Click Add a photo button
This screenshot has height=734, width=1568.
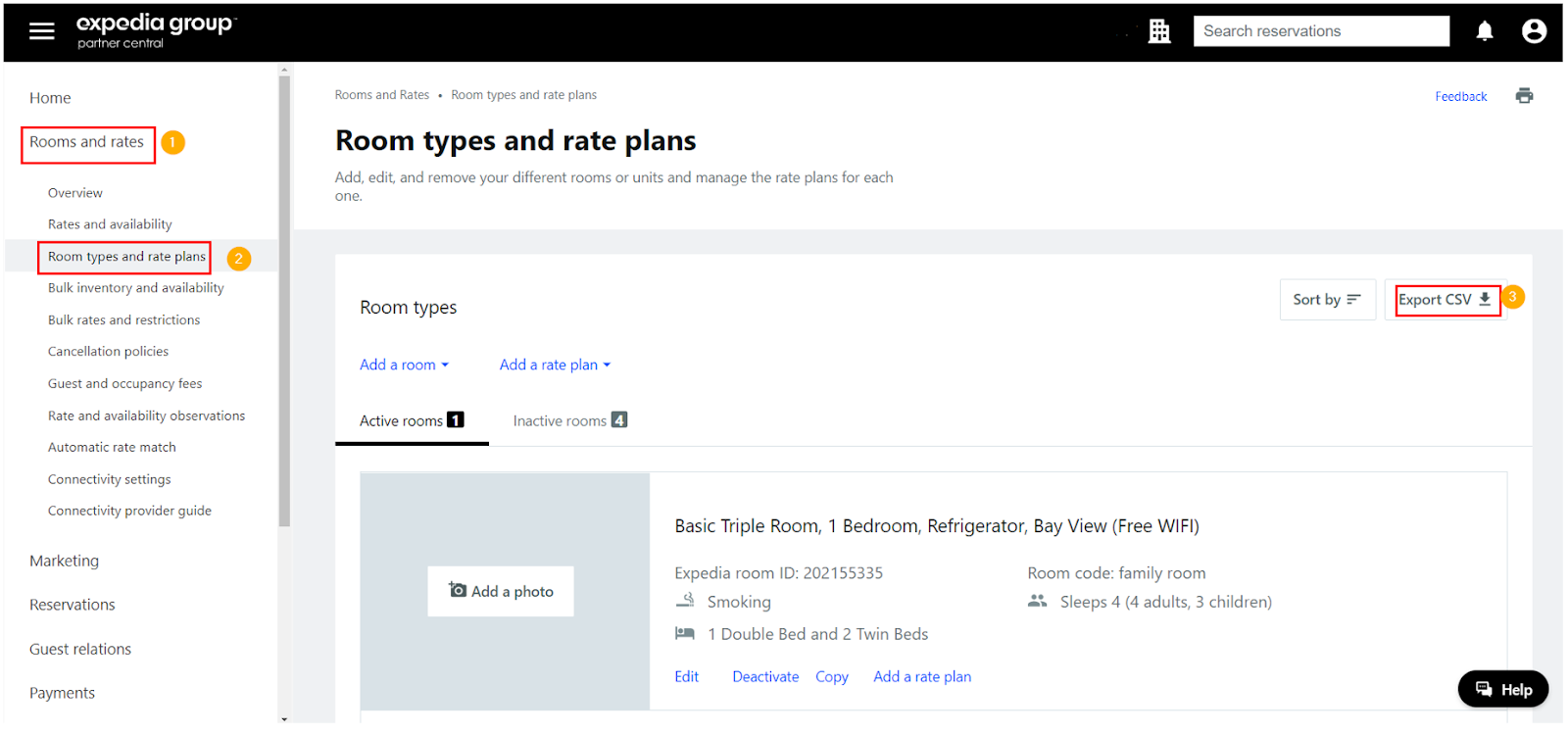pyautogui.click(x=501, y=591)
